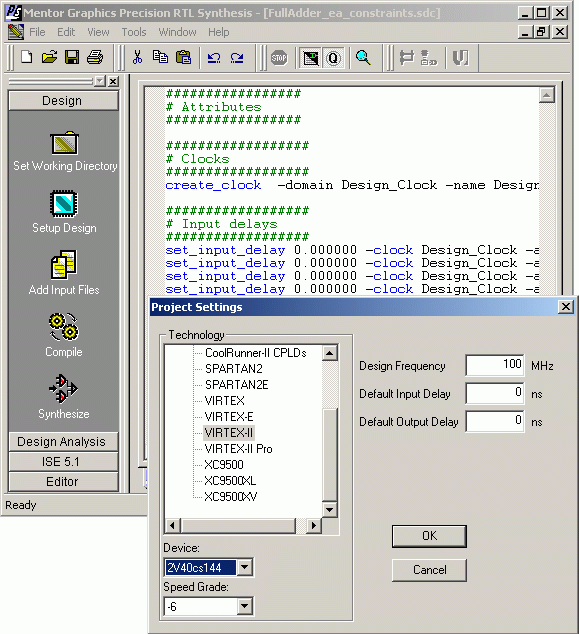Click the New file toolbar icon
Screen dimensions: 579x634
(x=26, y=57)
